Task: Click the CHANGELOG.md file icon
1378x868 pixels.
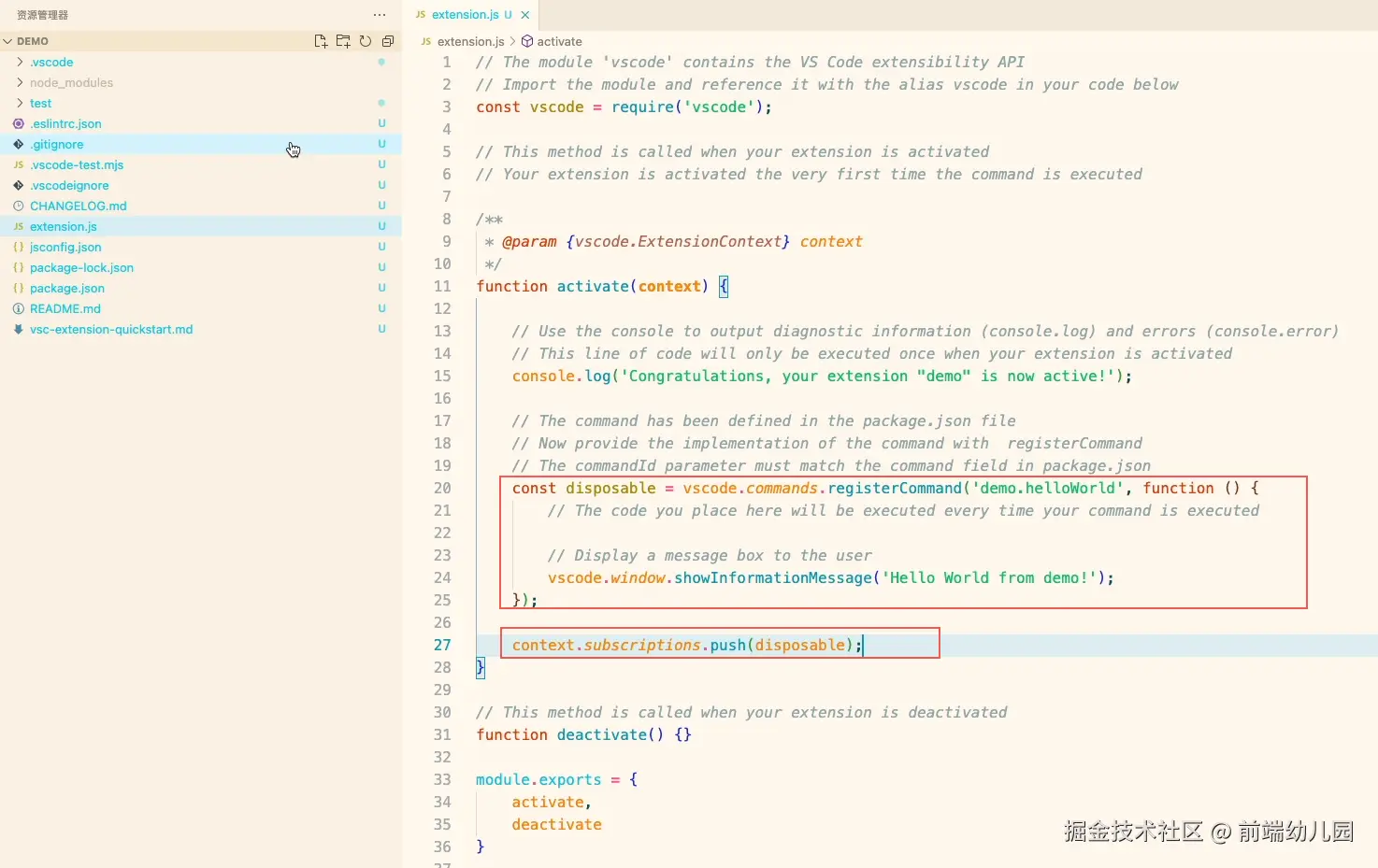Action: pos(19,206)
